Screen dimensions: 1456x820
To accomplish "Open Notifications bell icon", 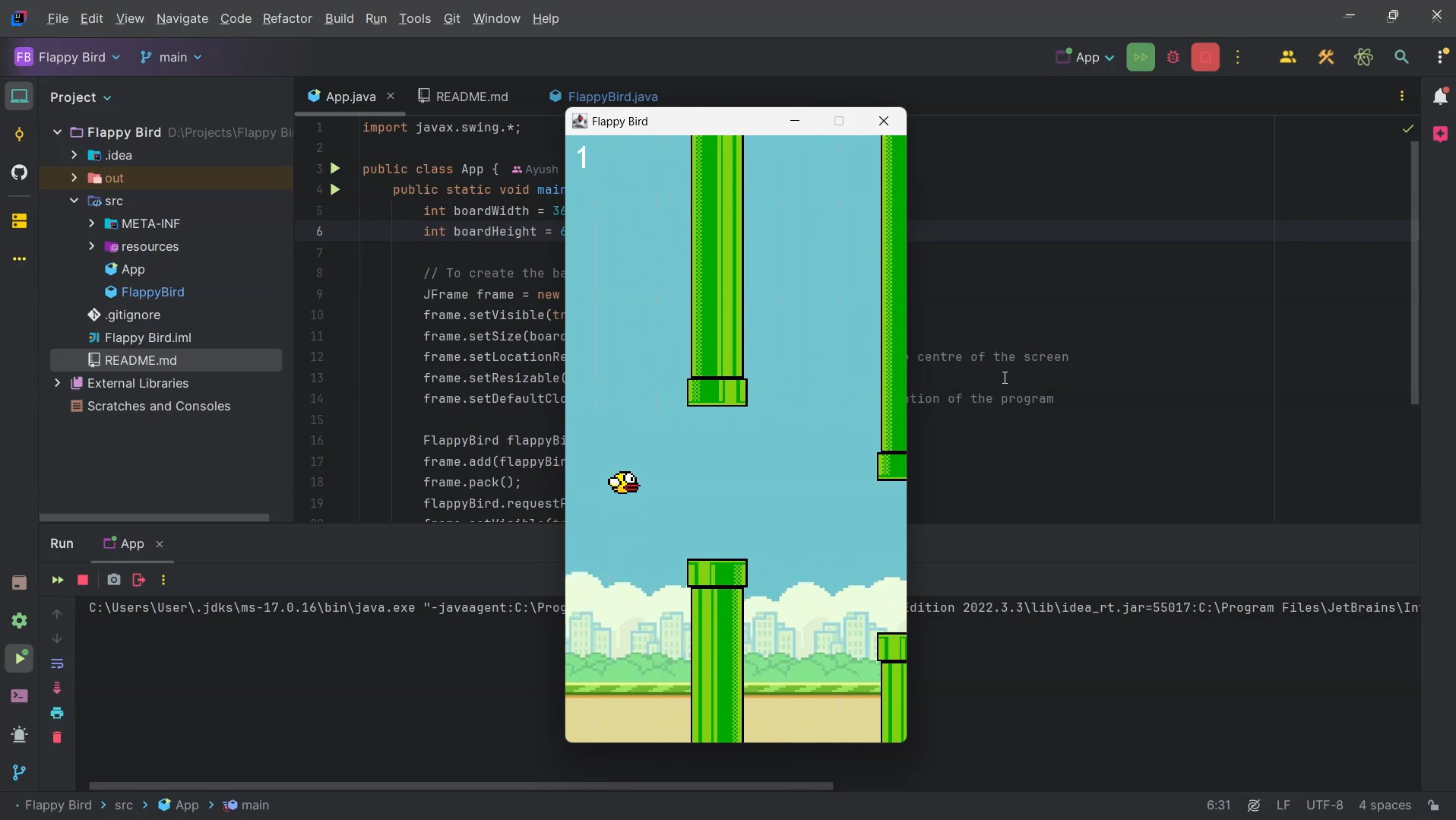I will [1442, 97].
